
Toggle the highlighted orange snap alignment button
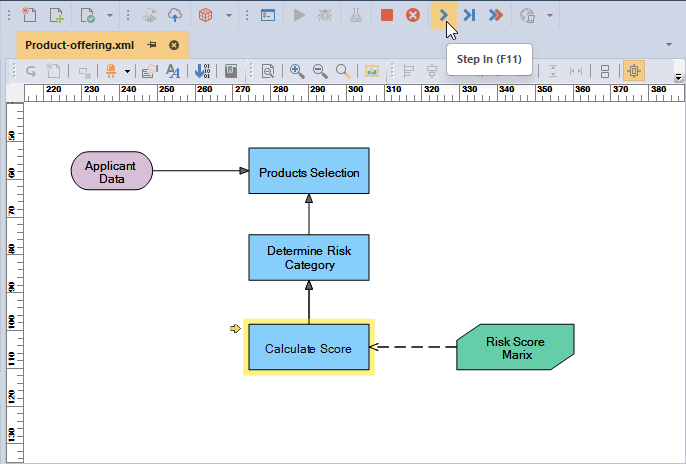click(x=634, y=71)
